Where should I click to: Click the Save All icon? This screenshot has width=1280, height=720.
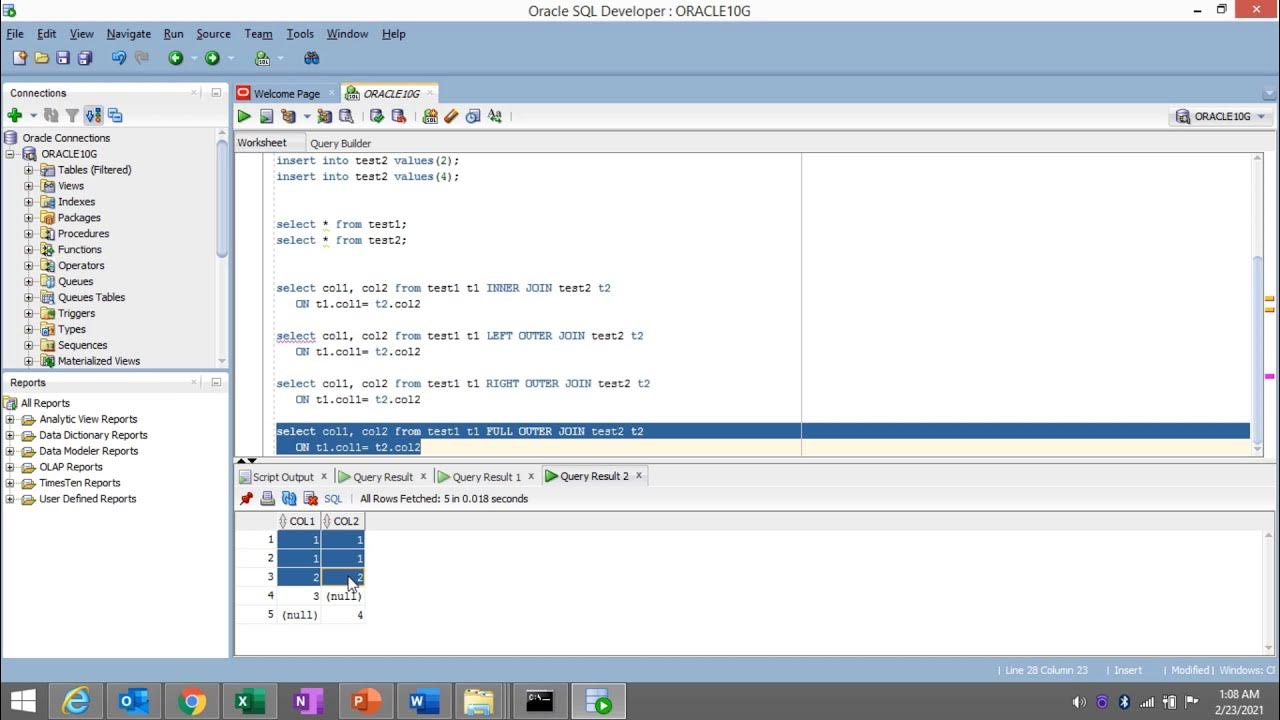[x=85, y=58]
